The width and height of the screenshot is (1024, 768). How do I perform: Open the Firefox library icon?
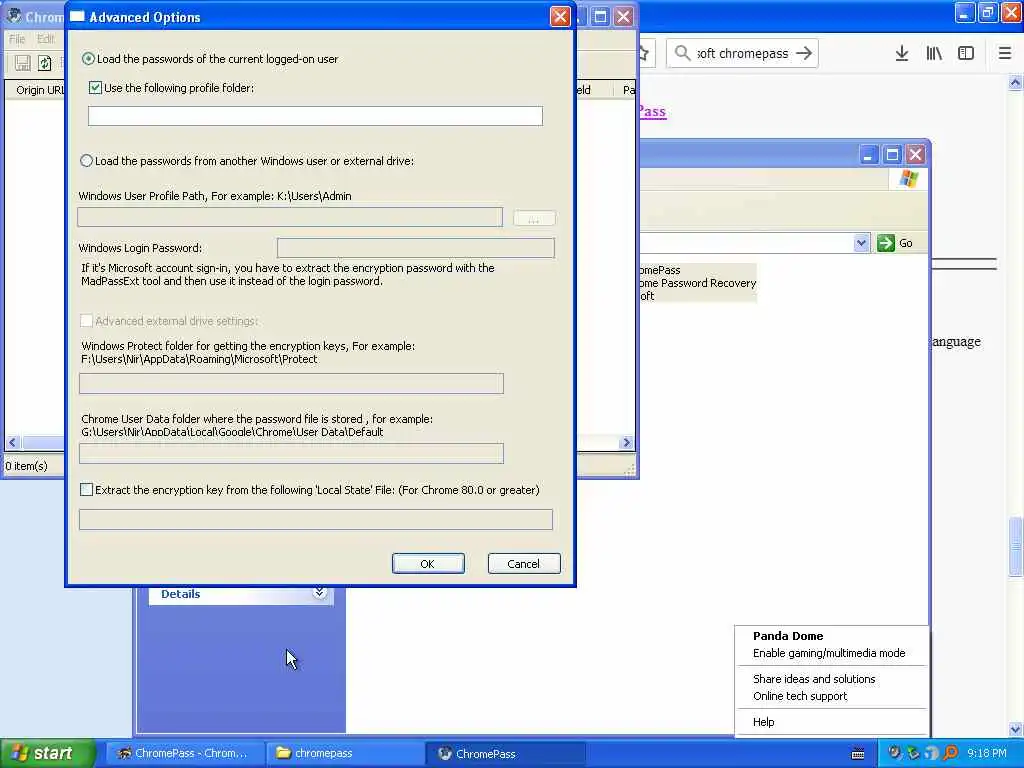pyautogui.click(x=934, y=54)
